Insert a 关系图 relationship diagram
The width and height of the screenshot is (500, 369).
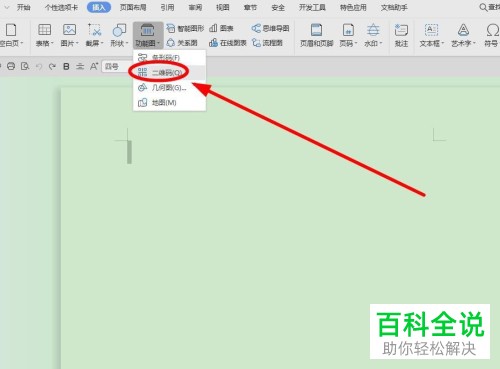182,43
